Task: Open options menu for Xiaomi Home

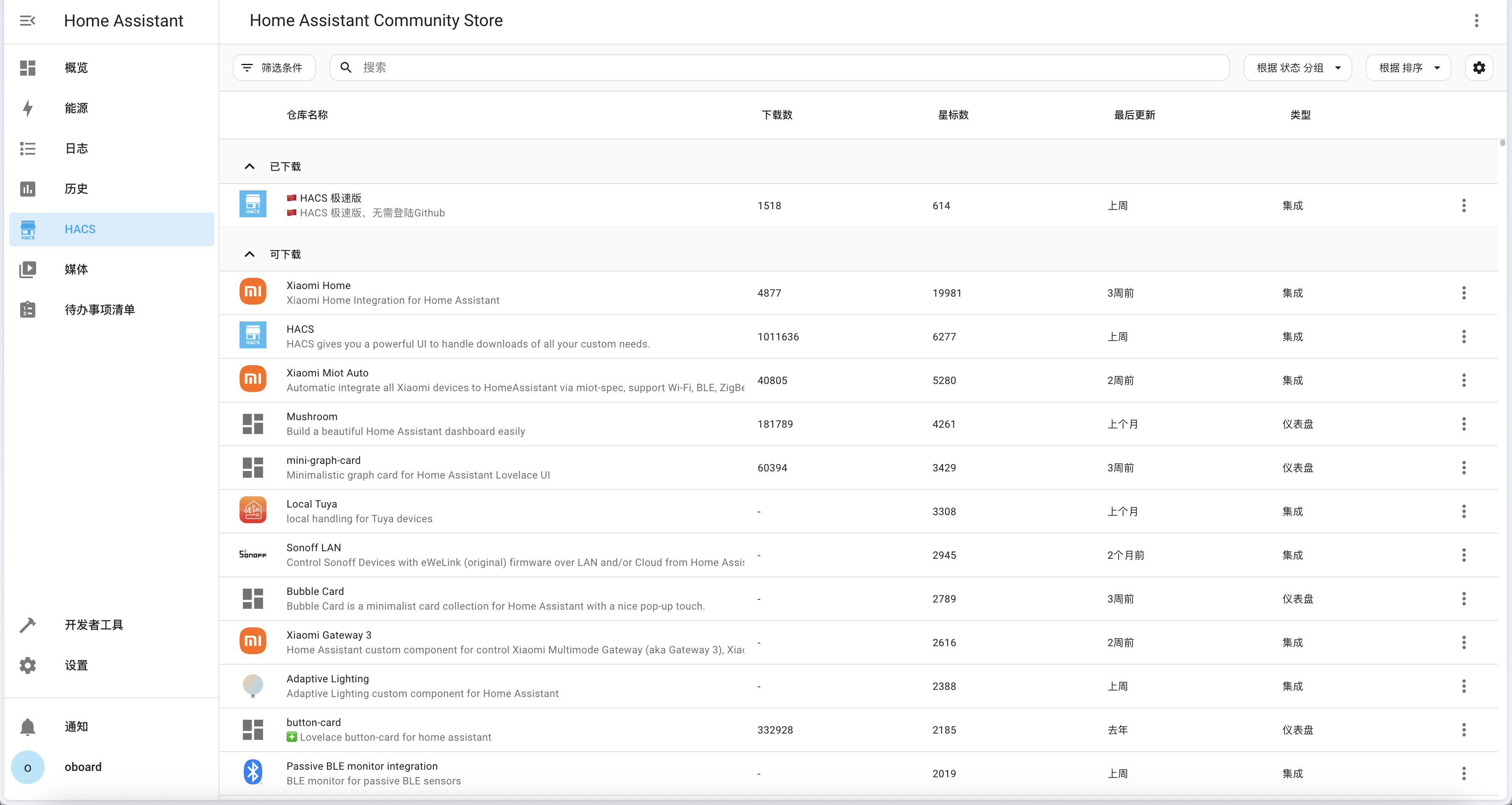Action: pyautogui.click(x=1464, y=293)
